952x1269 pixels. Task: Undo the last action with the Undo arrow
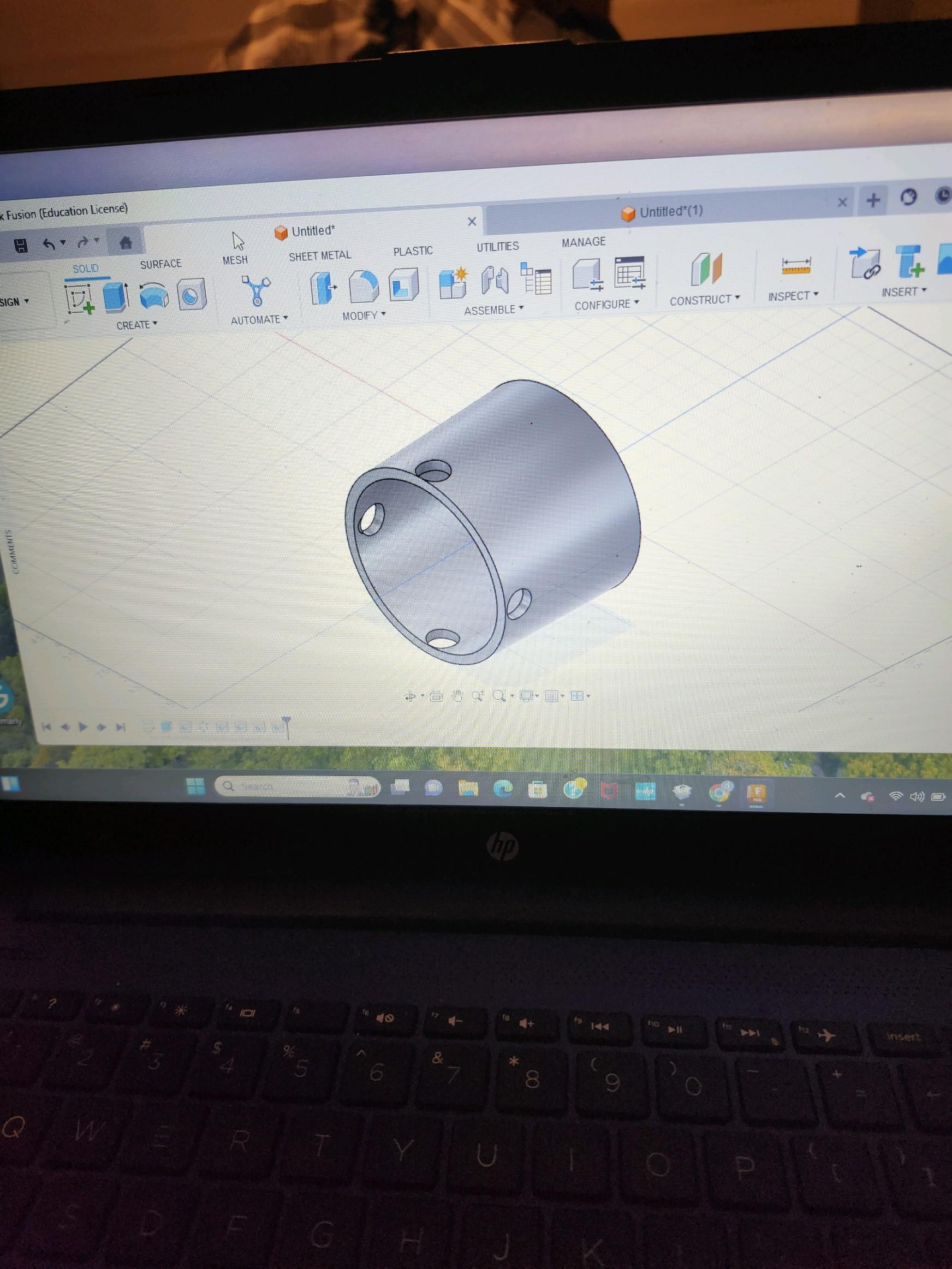[49, 245]
